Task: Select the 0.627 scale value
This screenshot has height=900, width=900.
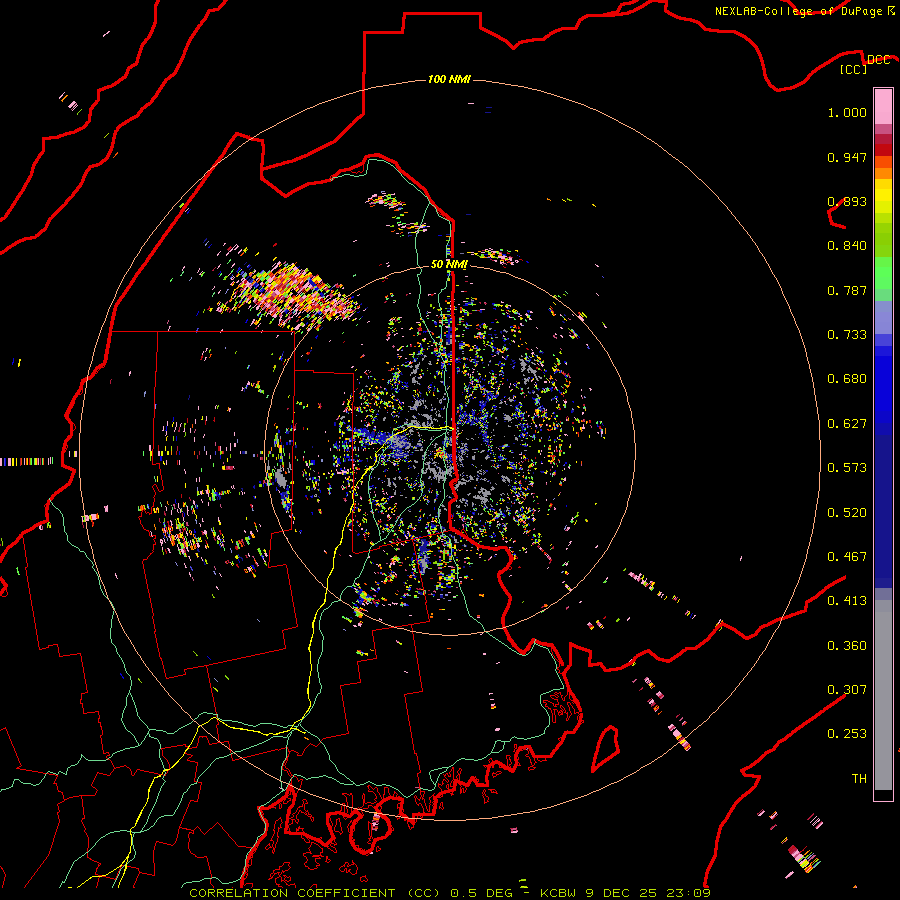Action: 847,424
